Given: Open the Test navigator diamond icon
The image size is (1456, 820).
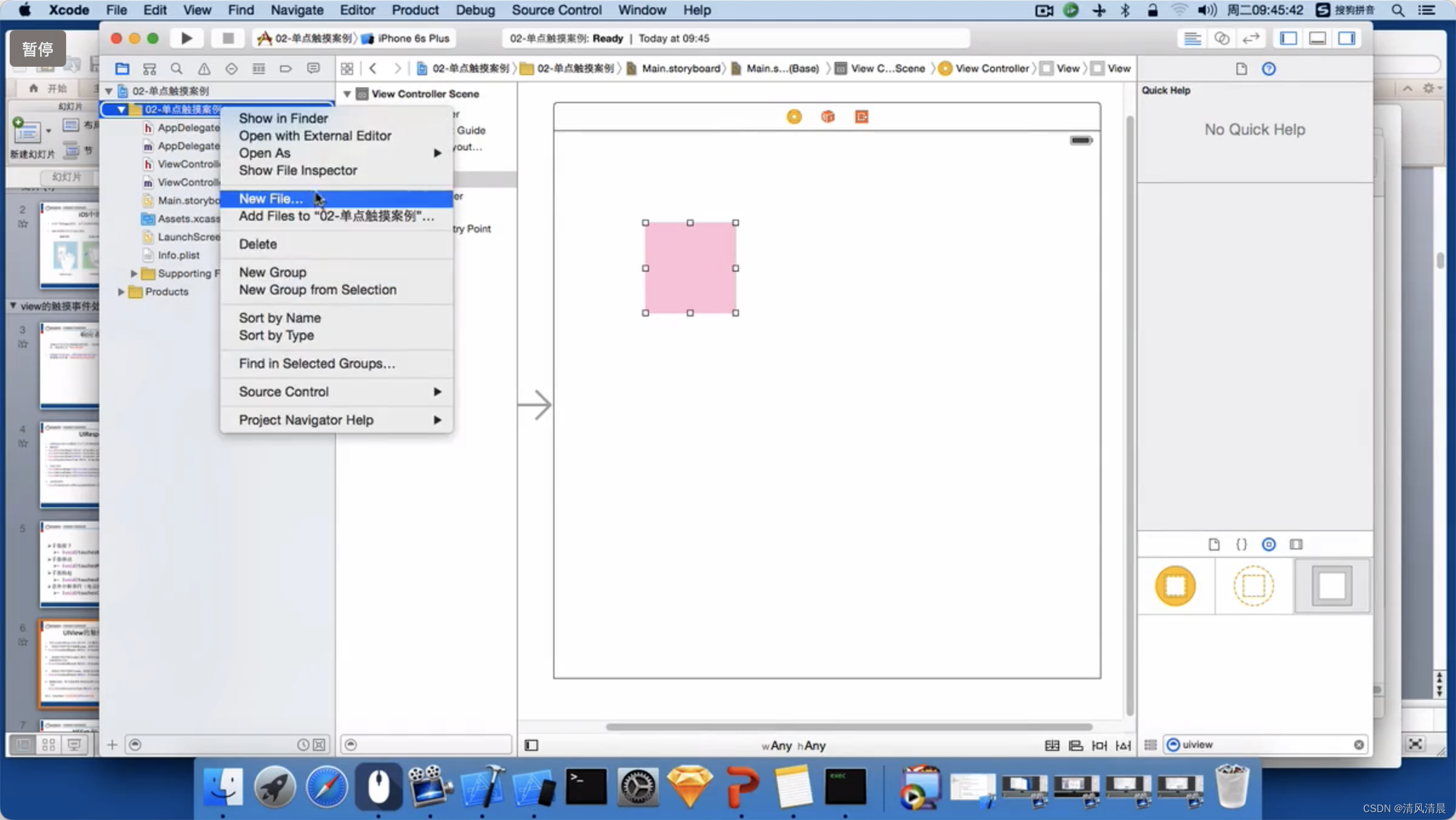Looking at the screenshot, I should 231,69.
